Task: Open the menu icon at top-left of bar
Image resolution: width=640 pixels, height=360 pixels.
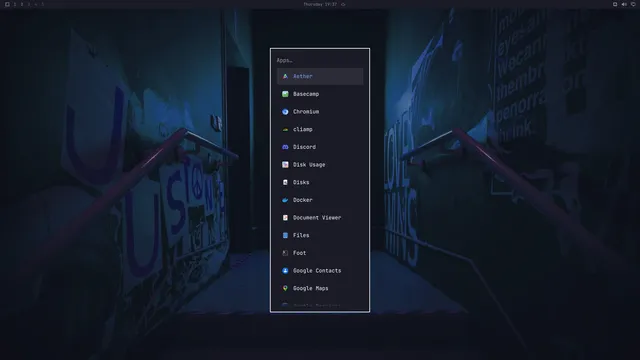Action: [x=7, y=4]
